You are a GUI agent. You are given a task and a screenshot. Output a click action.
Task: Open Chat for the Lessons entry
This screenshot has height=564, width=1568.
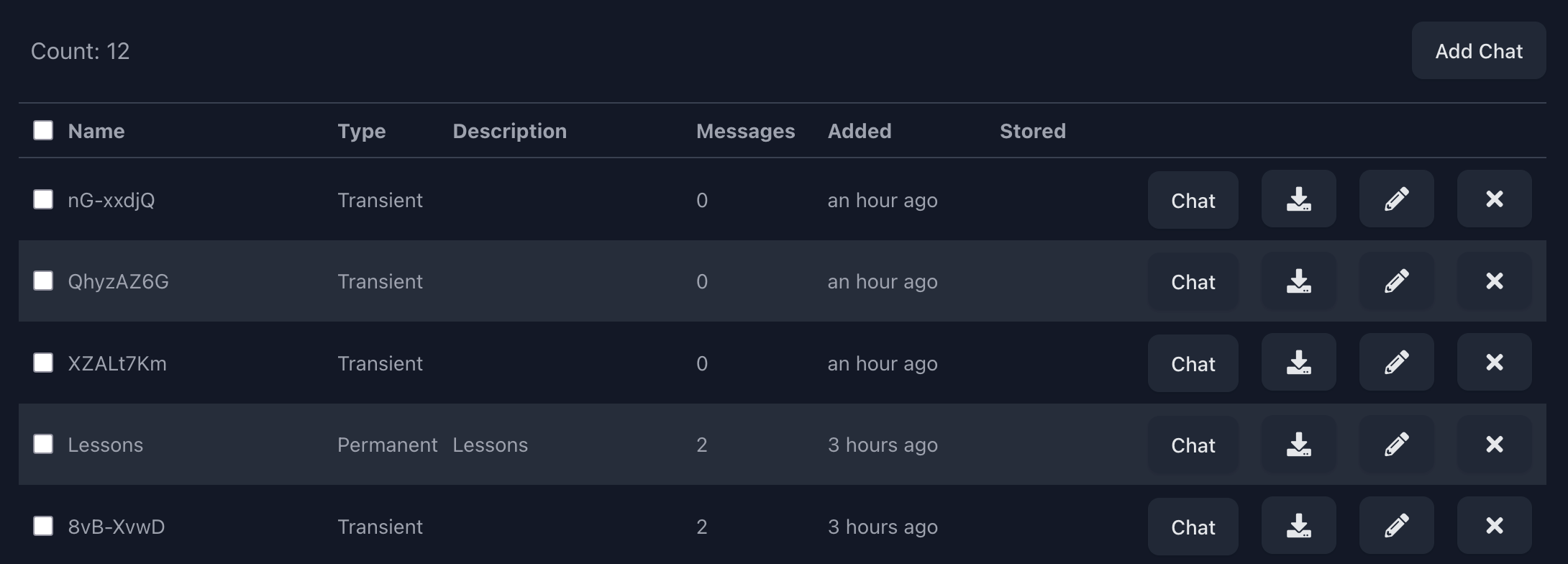coord(1193,445)
